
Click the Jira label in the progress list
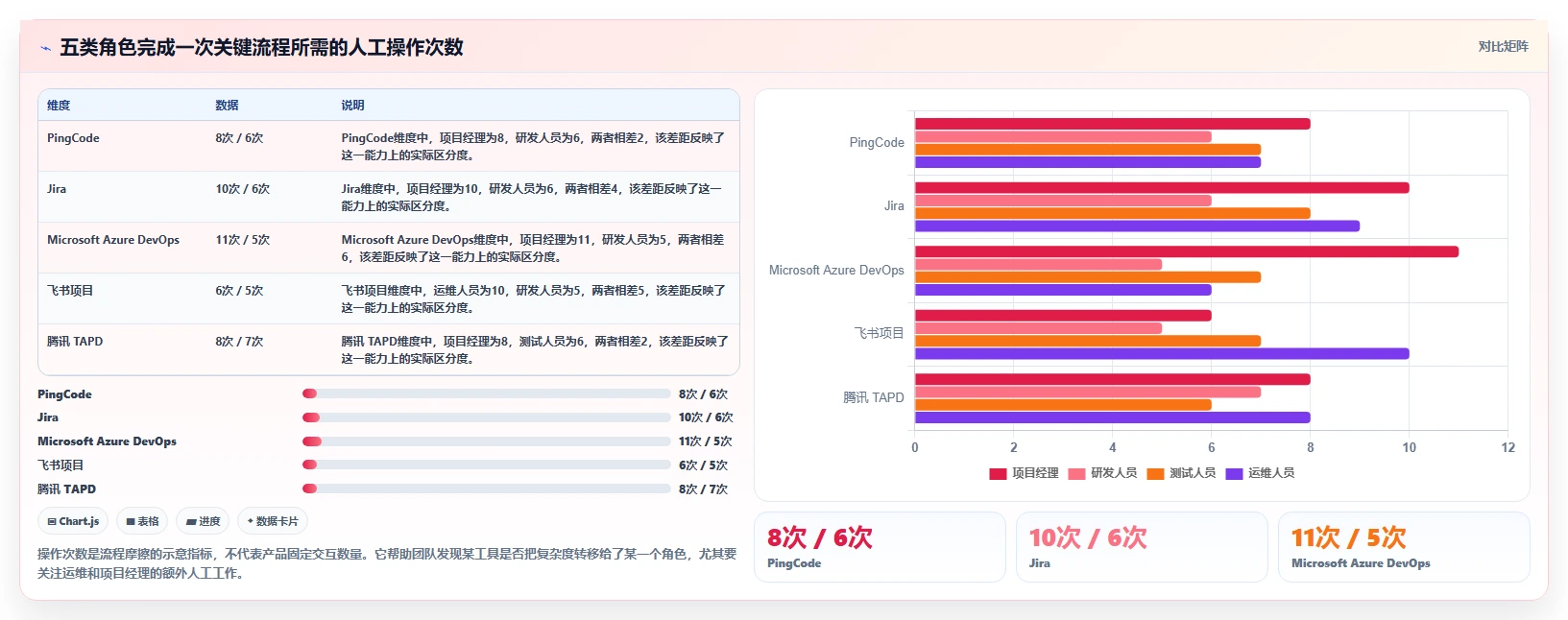48,417
